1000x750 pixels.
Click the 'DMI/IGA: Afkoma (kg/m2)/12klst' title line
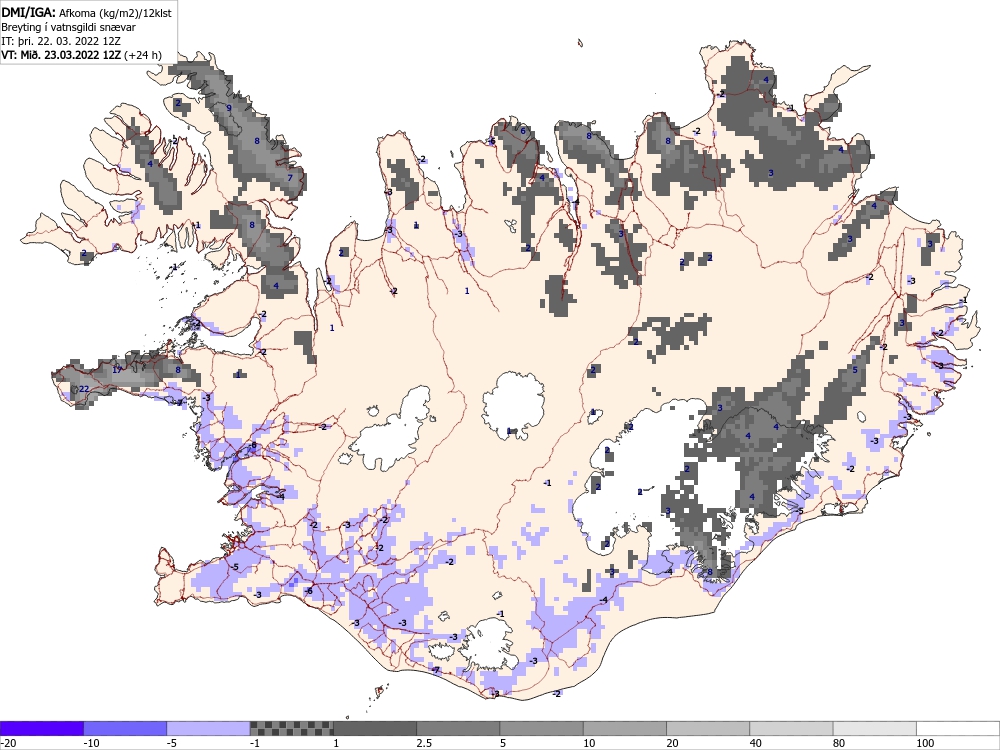coord(86,13)
